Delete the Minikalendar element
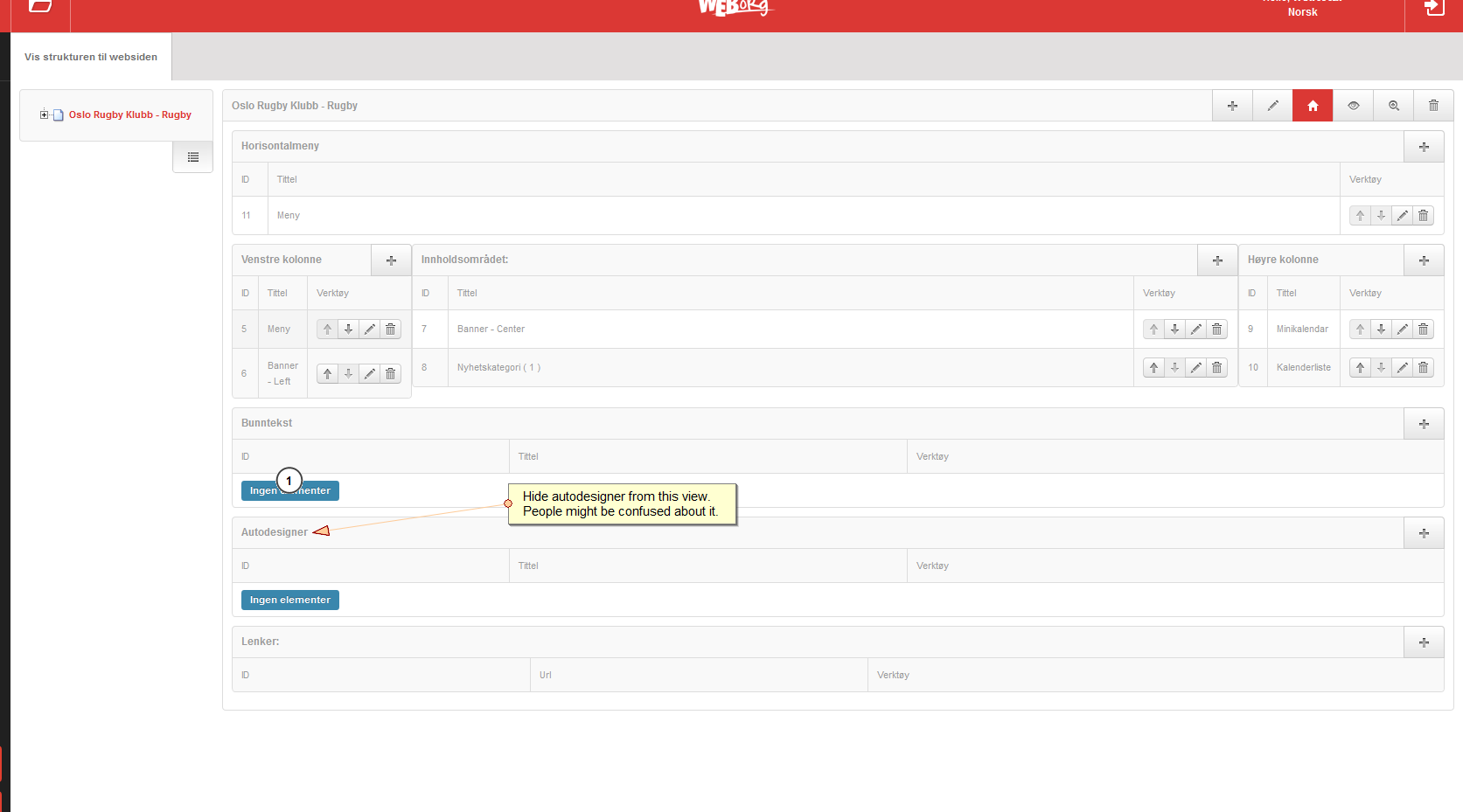Screen dimensions: 1463x812 pyautogui.click(x=1423, y=329)
